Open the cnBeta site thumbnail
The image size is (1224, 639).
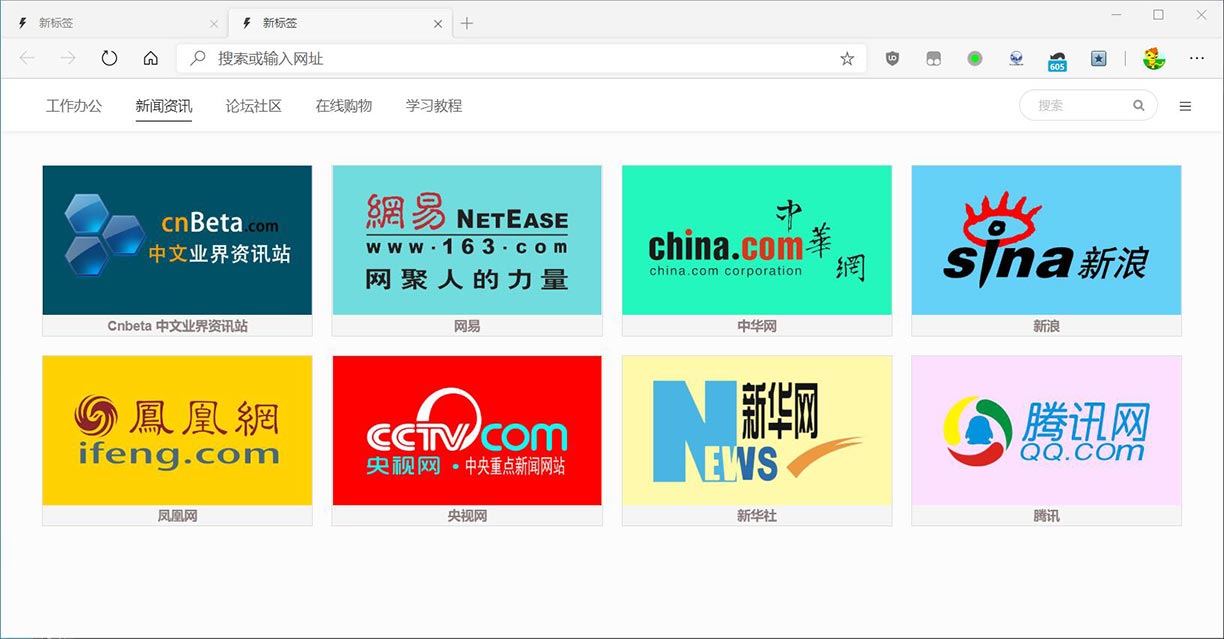coord(177,240)
